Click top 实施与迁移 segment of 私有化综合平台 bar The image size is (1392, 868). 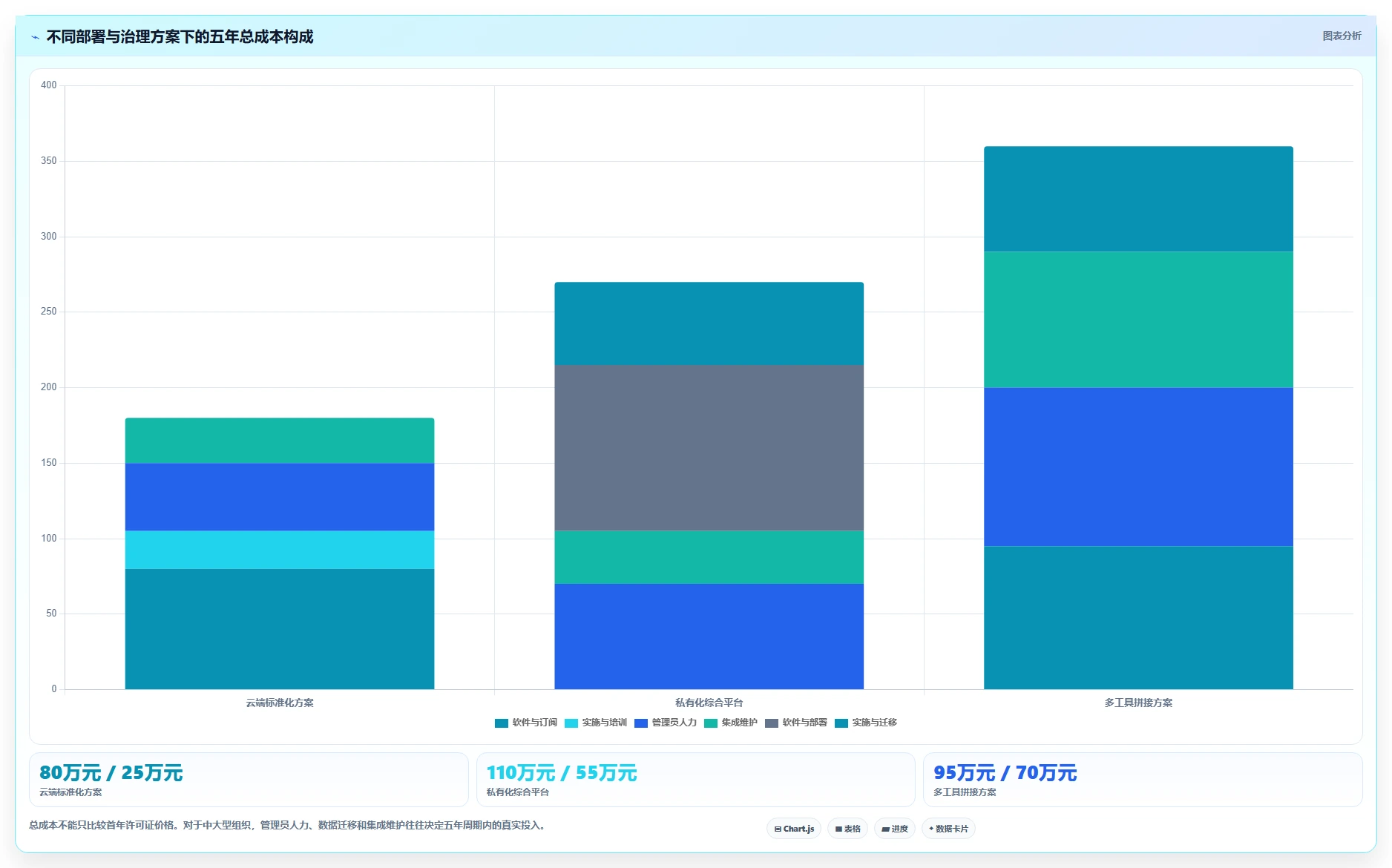[709, 323]
